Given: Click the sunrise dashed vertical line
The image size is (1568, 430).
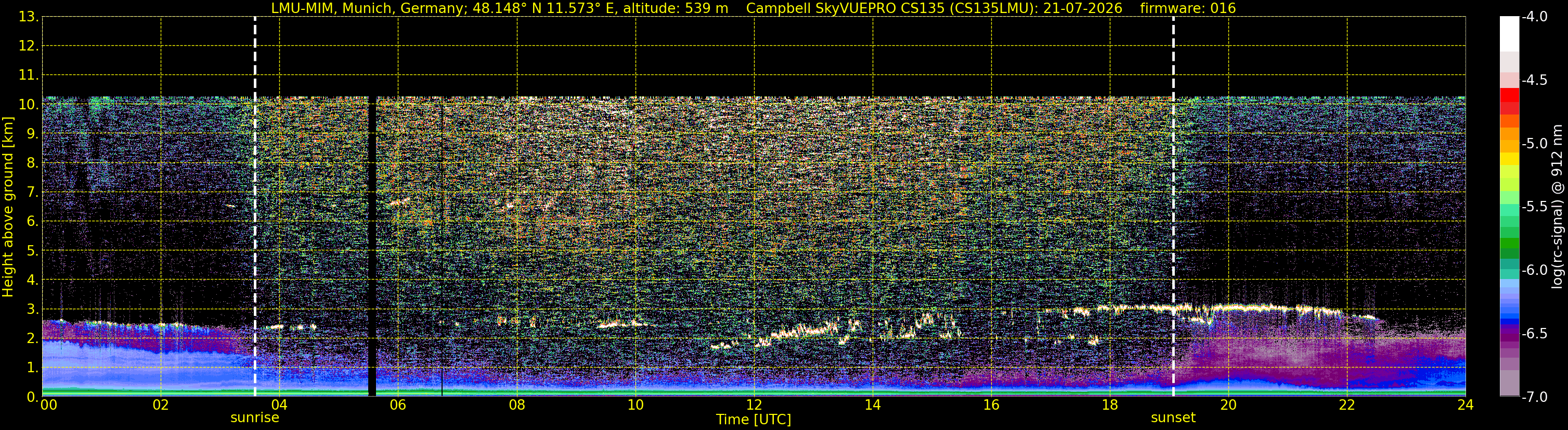Looking at the screenshot, I should (x=255, y=207).
